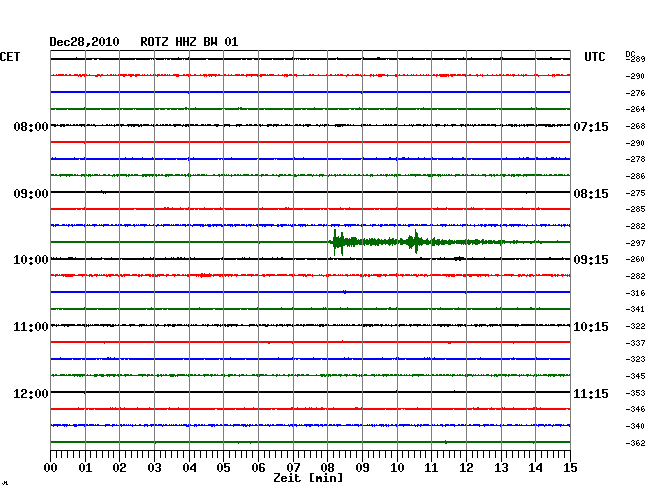Screen dimensions: 650x494
Task: Pick the DC offset value '-322'
Action: (635, 327)
